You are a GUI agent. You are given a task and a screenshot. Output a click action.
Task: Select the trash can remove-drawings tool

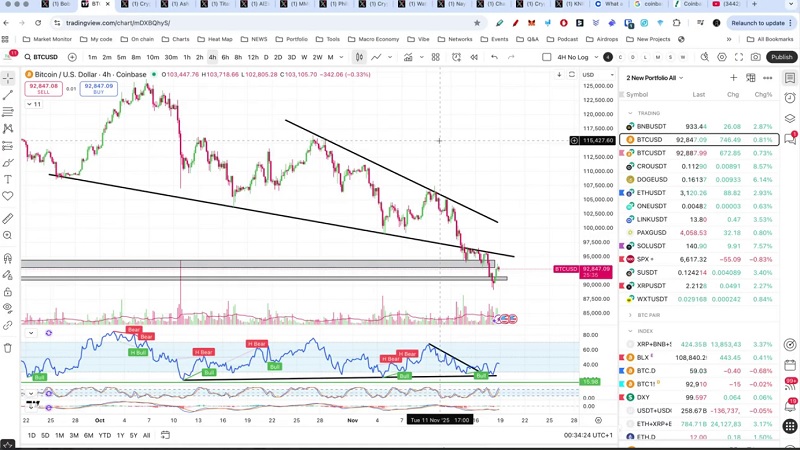coord(8,347)
